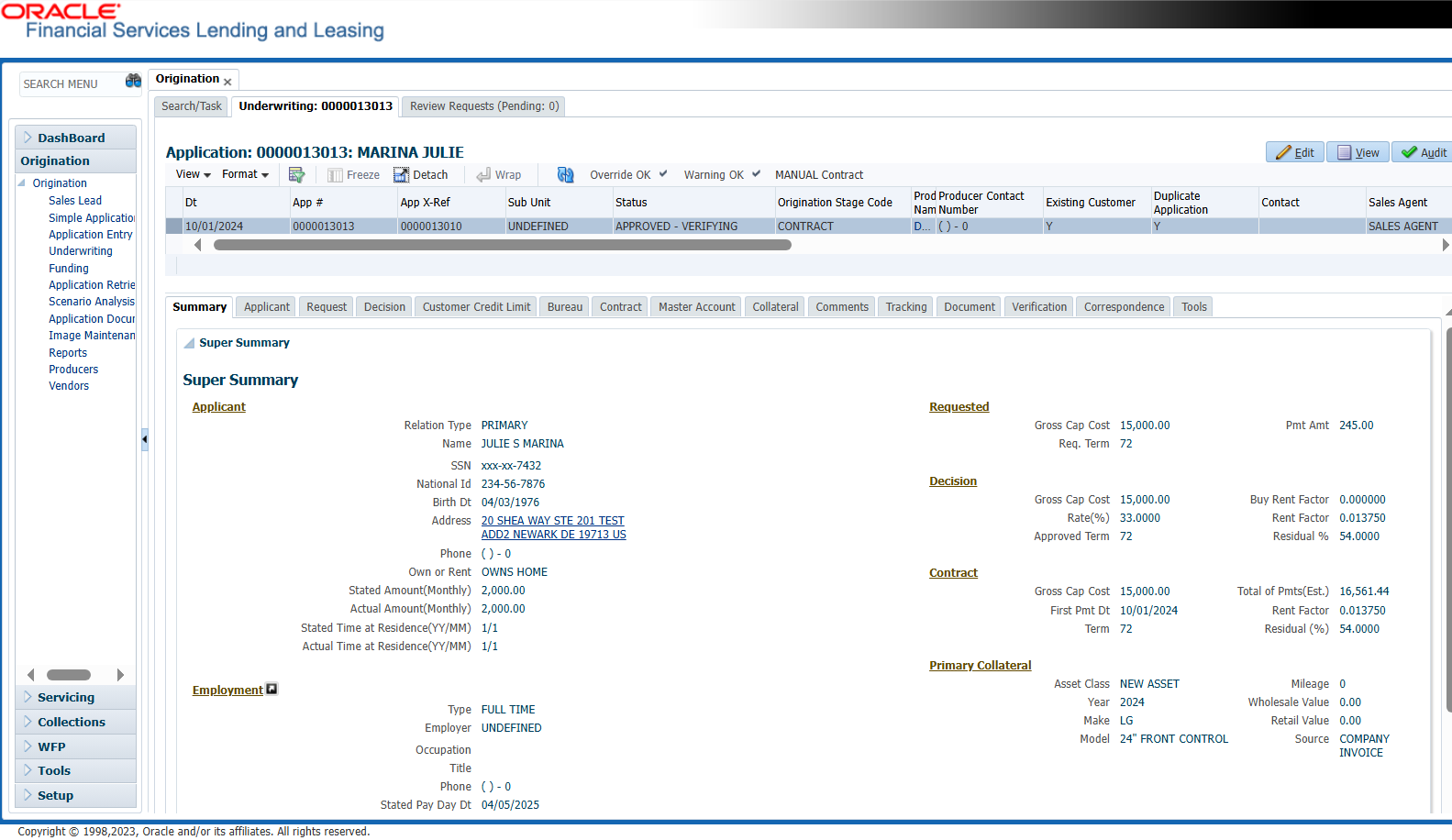Open the Query by Example filter icon
Viewport: 1452px width, 840px height.
296,174
